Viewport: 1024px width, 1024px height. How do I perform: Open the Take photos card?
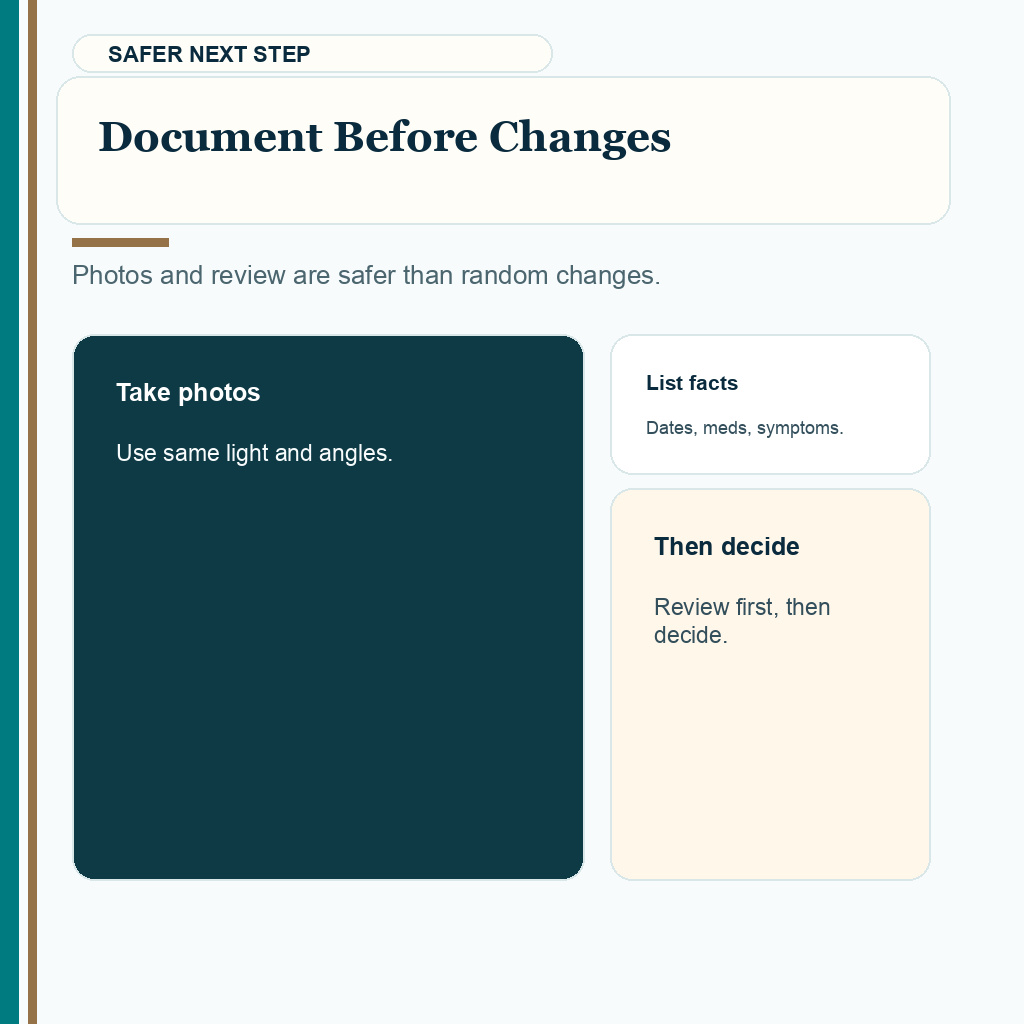pyautogui.click(x=328, y=607)
